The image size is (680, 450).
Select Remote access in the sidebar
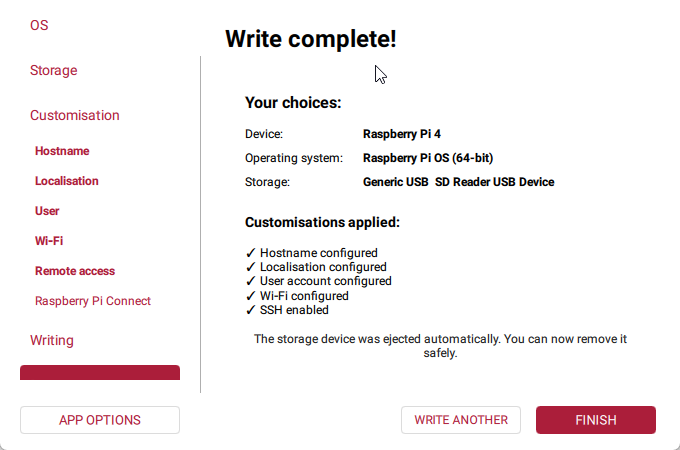tap(75, 271)
